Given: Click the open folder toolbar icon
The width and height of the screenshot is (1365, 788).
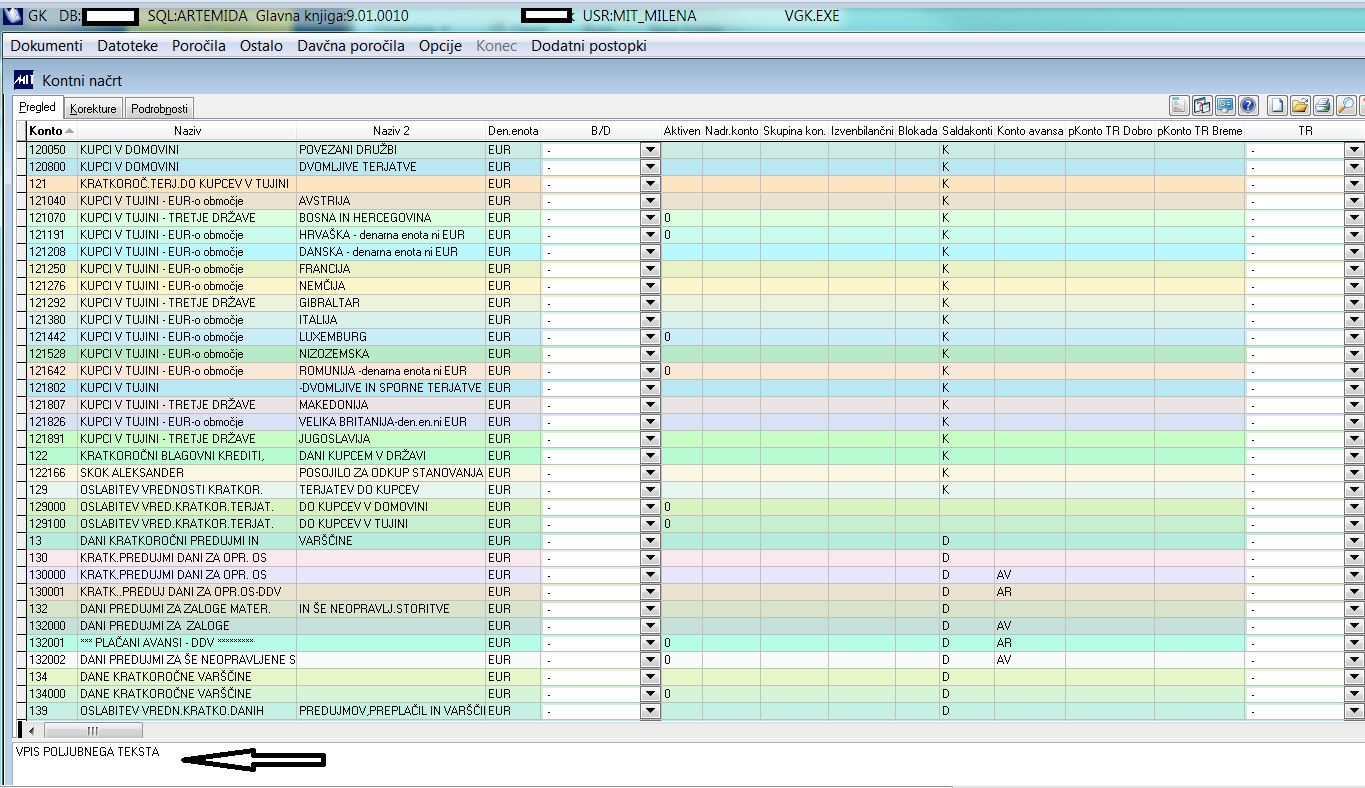Looking at the screenshot, I should 1300,106.
